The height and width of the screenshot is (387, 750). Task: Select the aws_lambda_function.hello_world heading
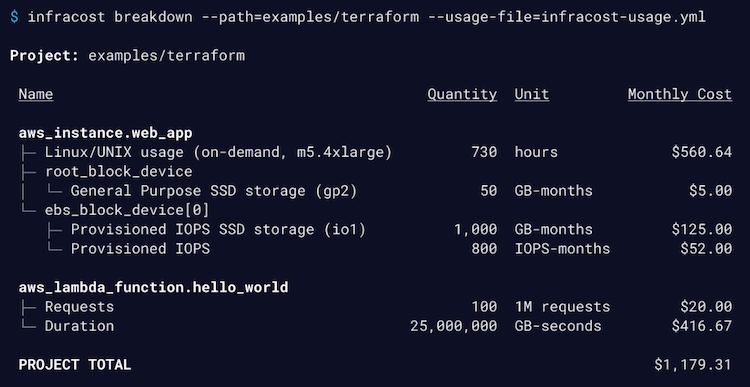tap(154, 287)
